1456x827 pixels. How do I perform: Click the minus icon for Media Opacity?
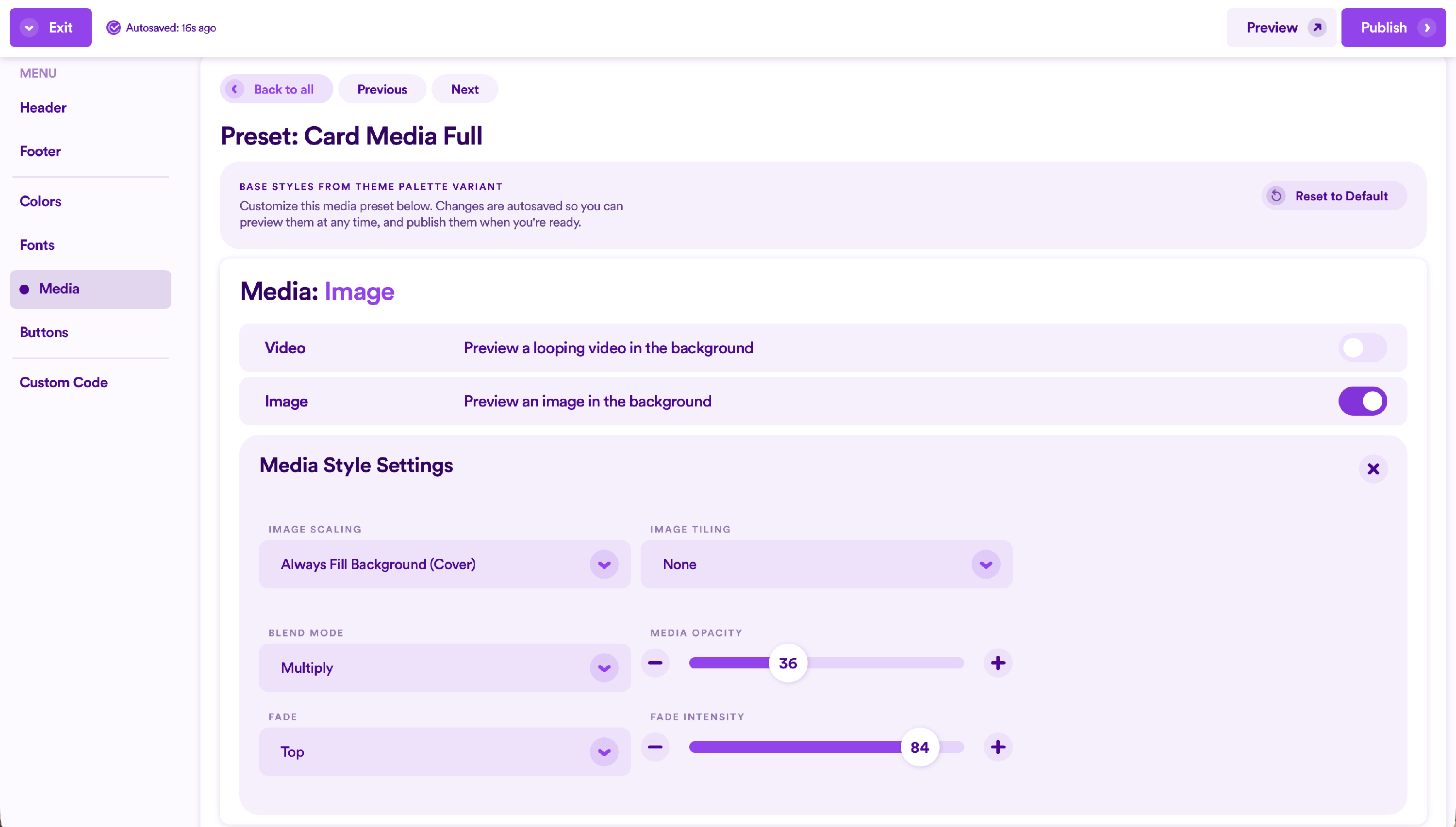click(x=655, y=663)
